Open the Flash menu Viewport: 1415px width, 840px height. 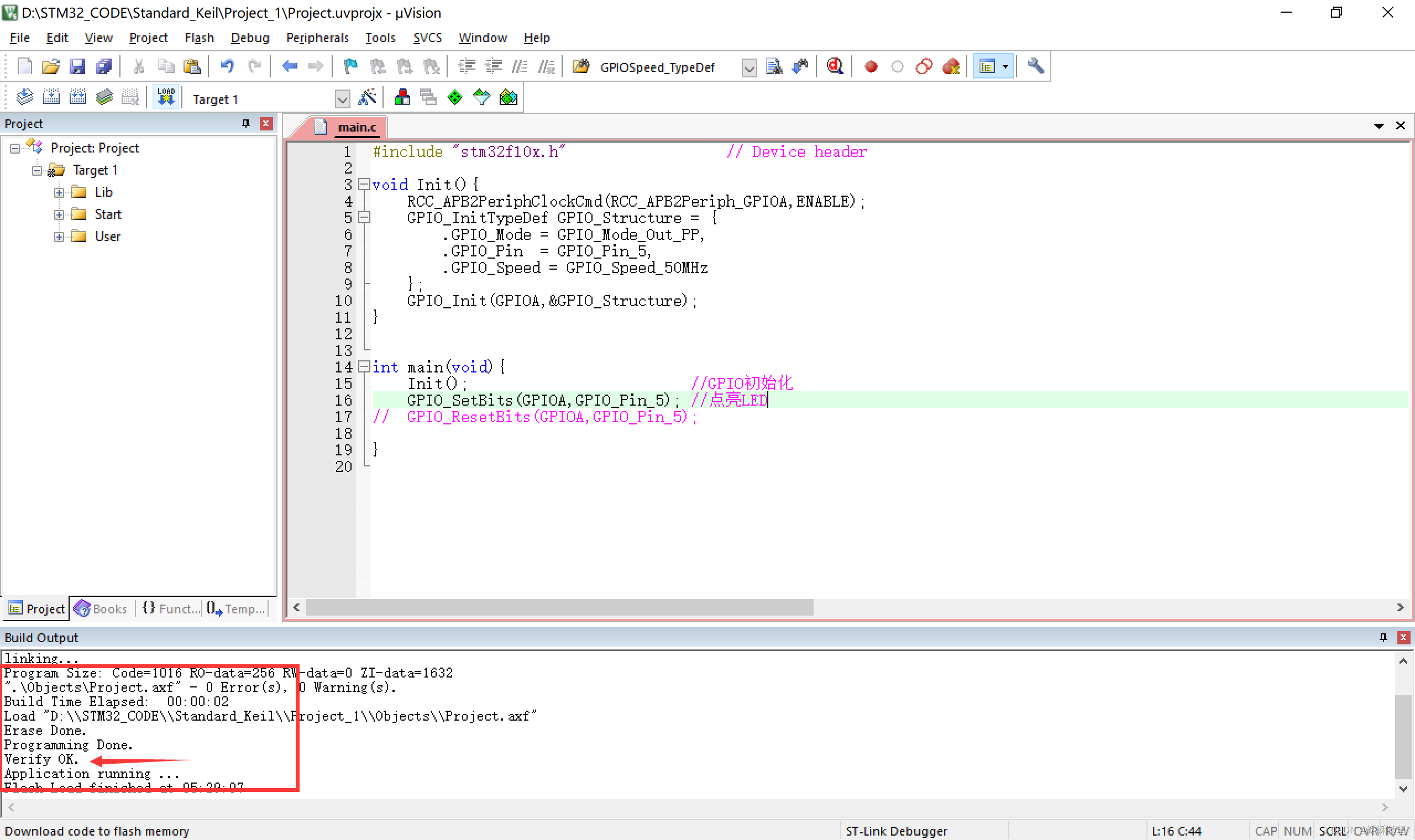coord(199,38)
